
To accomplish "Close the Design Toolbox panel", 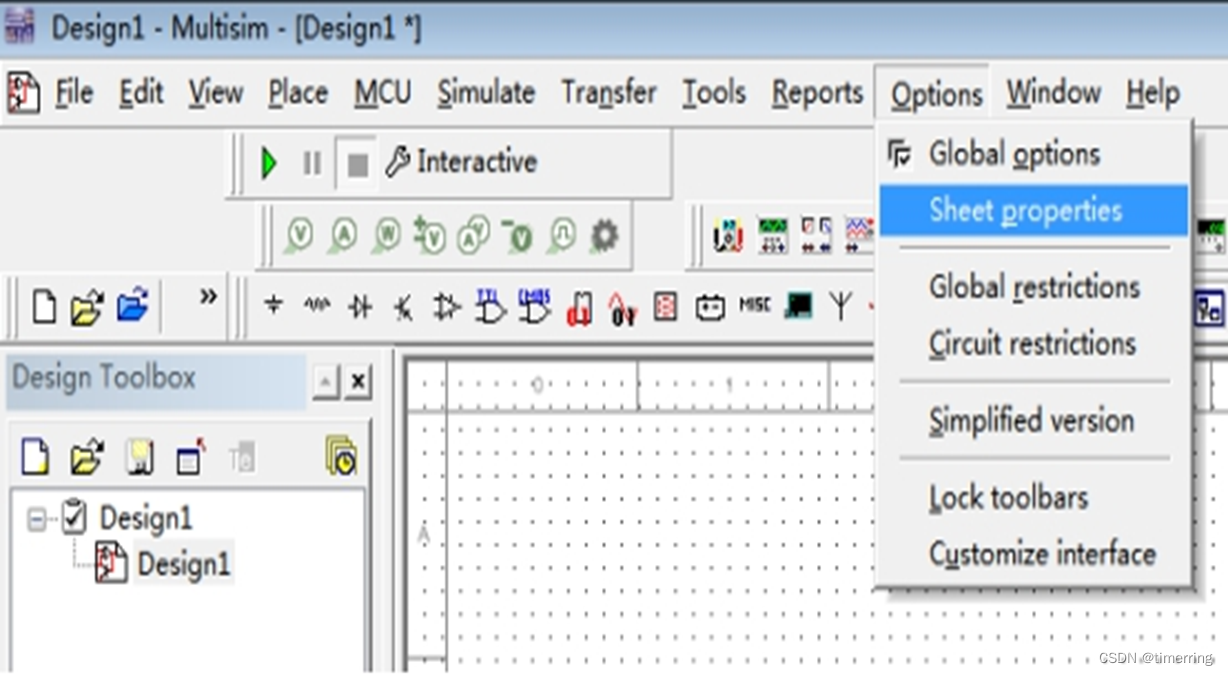I will point(358,382).
